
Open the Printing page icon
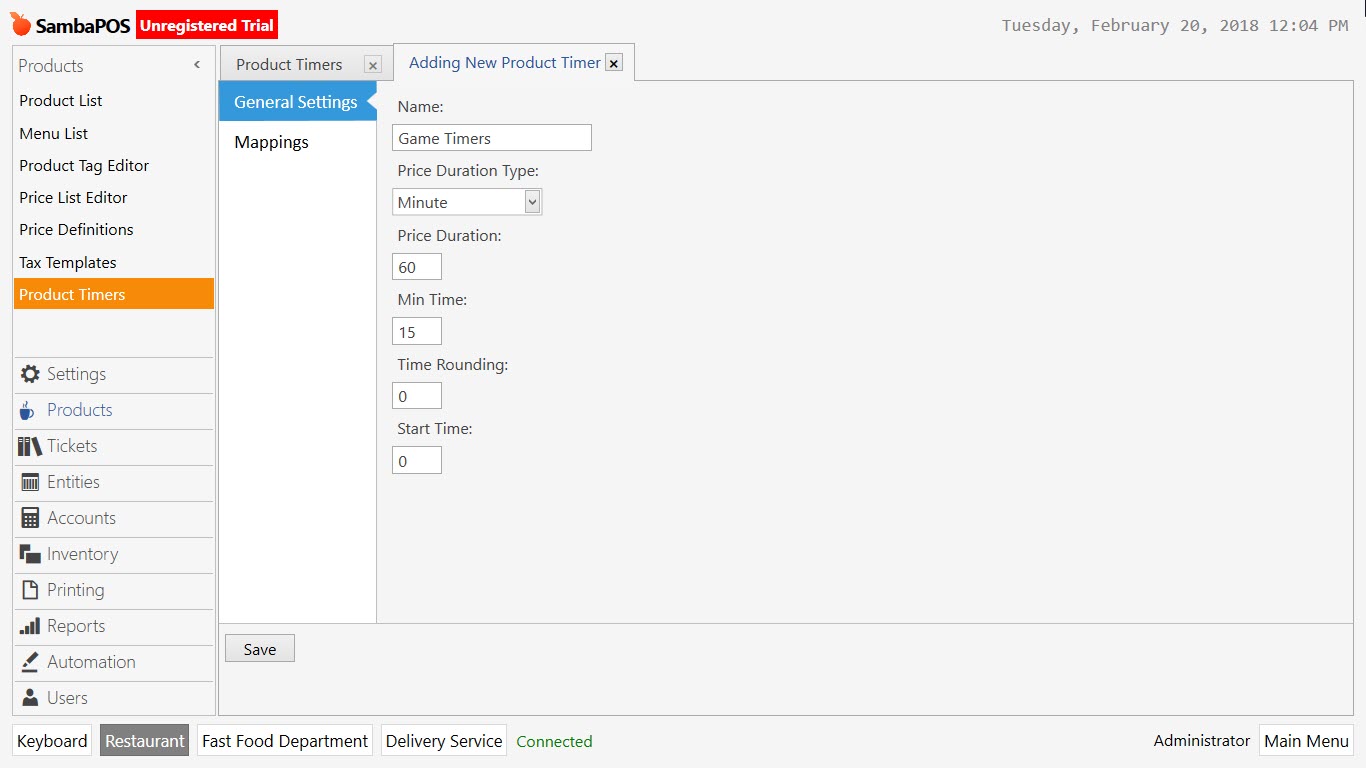click(30, 590)
